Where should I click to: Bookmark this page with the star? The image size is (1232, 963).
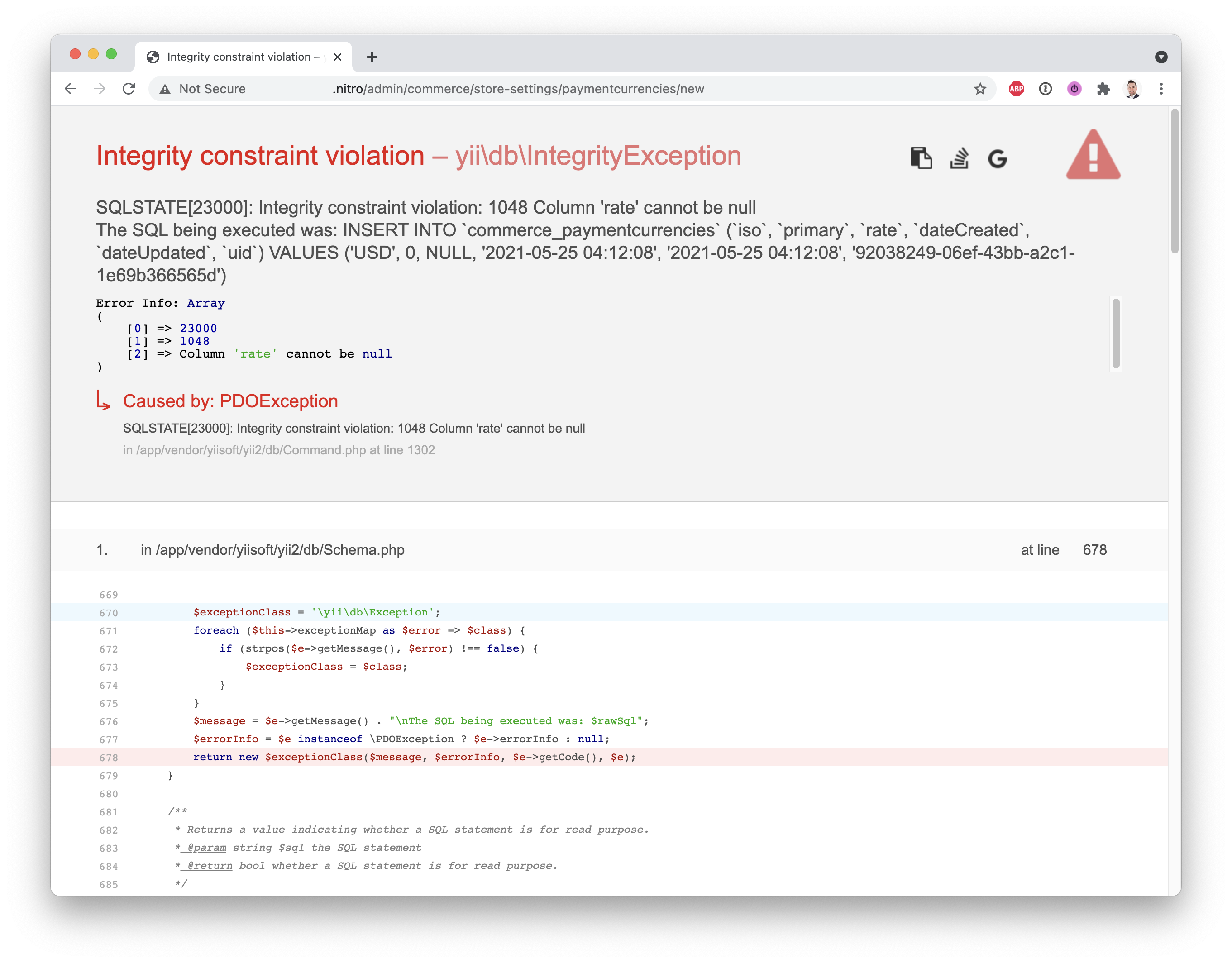click(980, 89)
